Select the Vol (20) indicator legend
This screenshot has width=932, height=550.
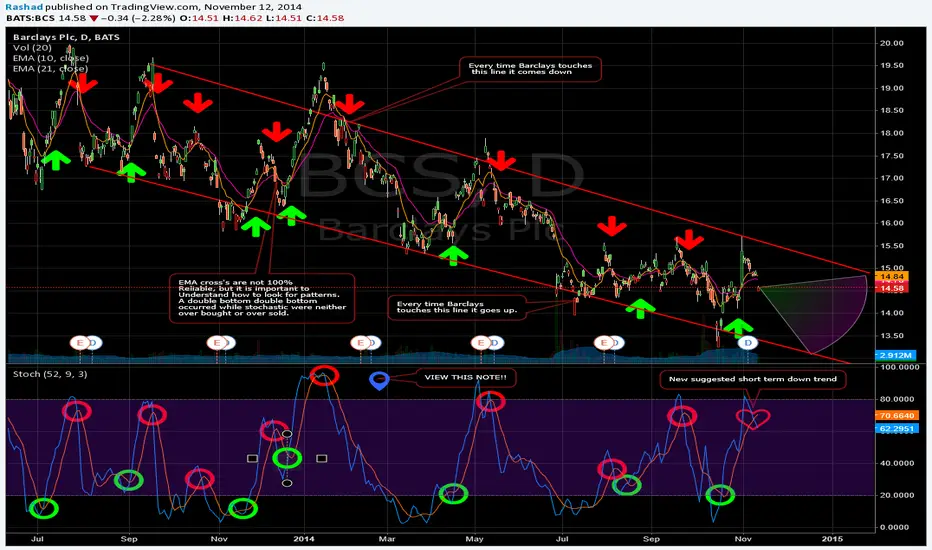click(32, 48)
